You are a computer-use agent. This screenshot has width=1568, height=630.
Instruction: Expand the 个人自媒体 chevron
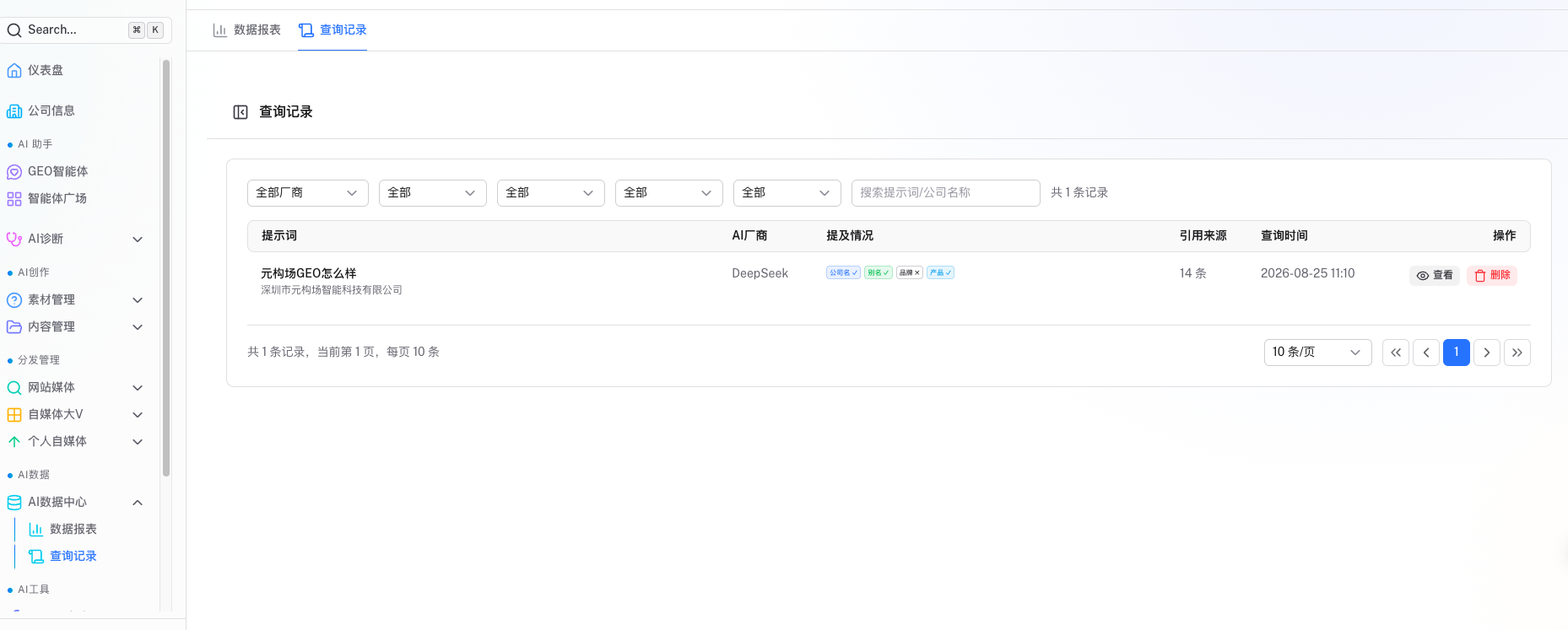click(138, 442)
